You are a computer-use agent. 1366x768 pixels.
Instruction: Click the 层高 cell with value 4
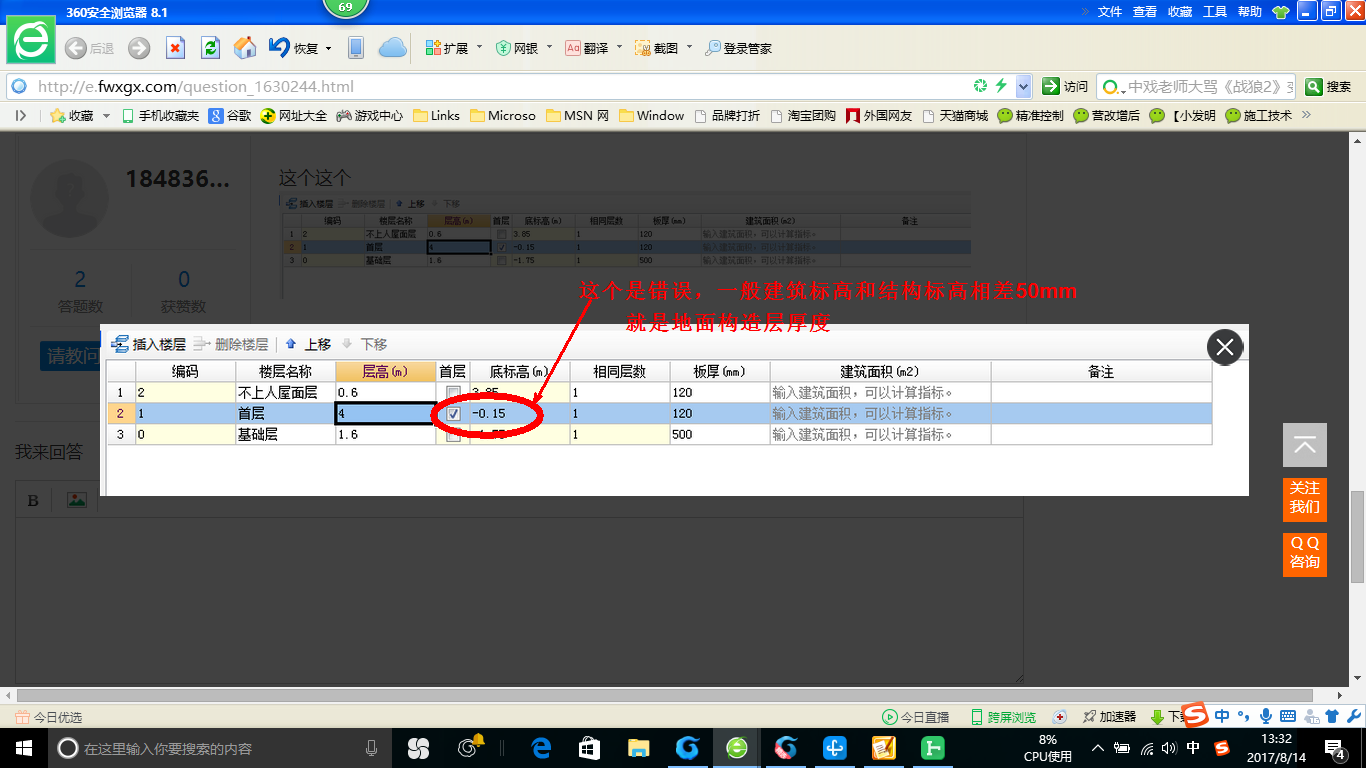point(386,414)
